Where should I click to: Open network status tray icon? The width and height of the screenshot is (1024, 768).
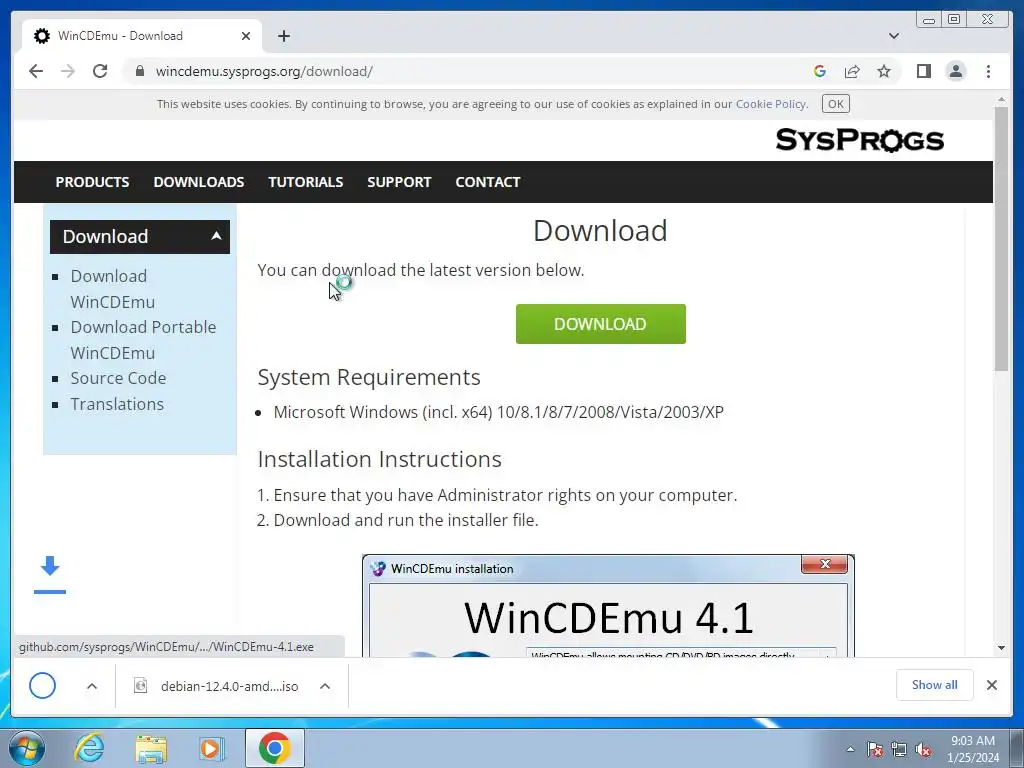click(899, 749)
